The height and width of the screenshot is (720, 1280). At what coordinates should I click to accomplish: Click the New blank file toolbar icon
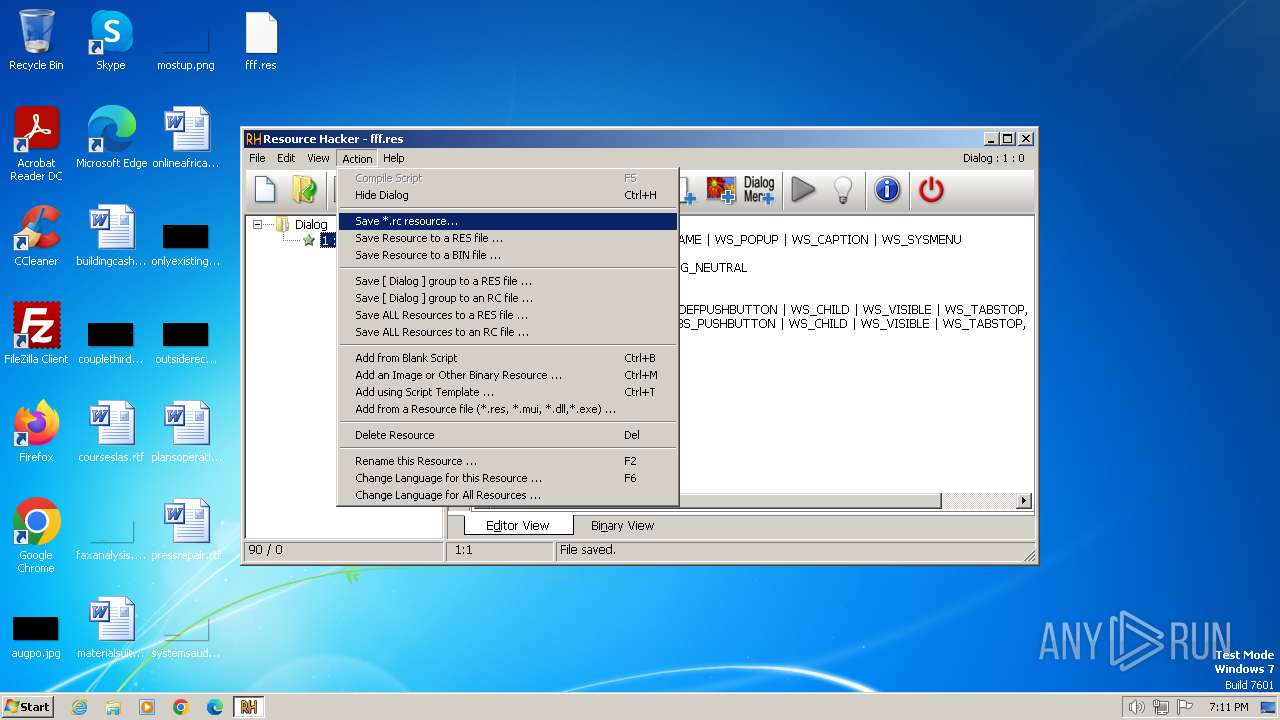point(265,189)
